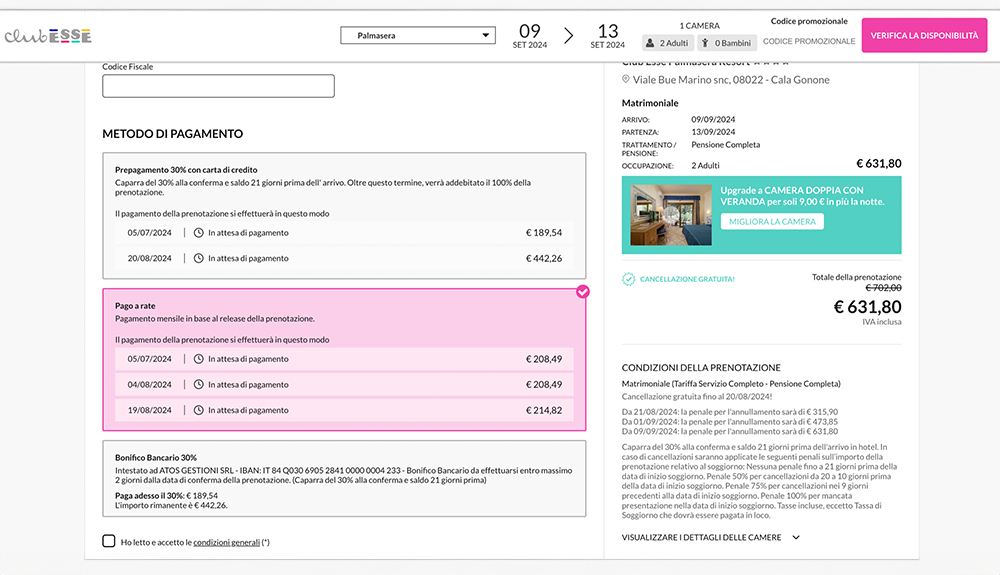The width and height of the screenshot is (1000, 575).
Task: Click clock icon on the 05/07/2024 €208,49 row
Action: (198, 359)
